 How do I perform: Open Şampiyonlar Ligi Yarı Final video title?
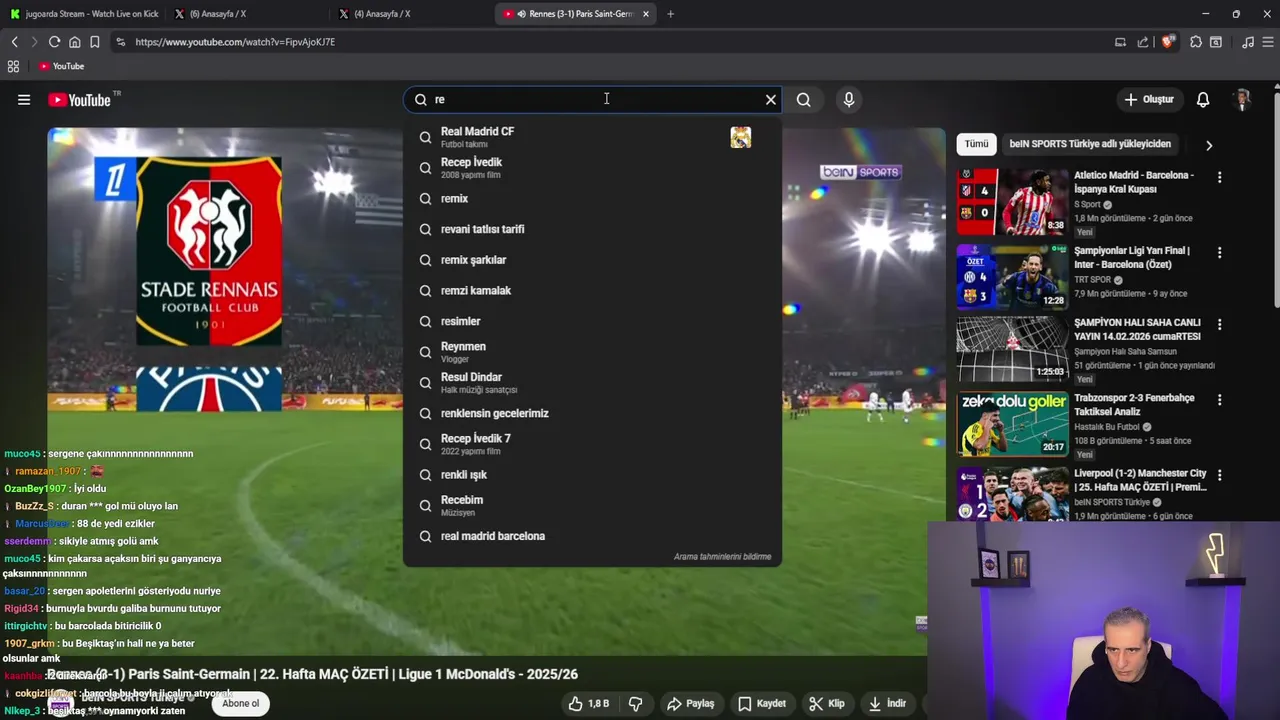coord(1132,257)
